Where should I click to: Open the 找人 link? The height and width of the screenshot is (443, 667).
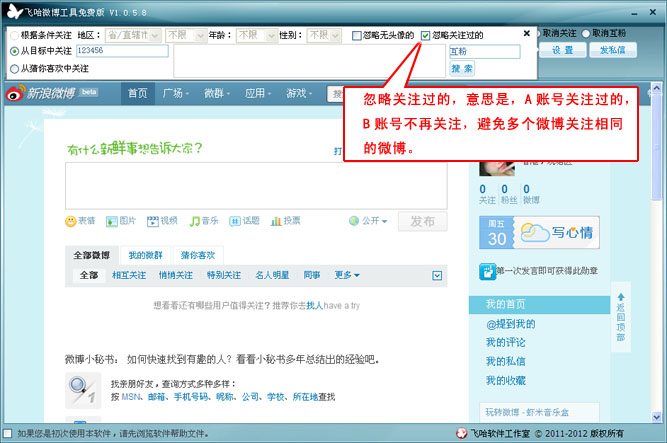[314, 306]
